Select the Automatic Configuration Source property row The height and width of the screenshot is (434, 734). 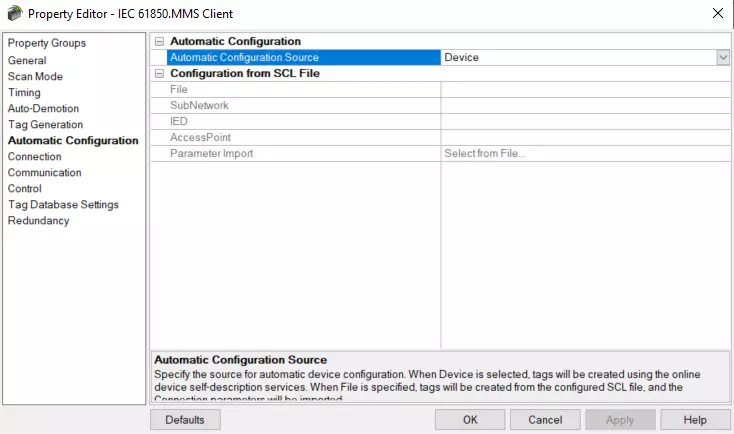click(304, 57)
